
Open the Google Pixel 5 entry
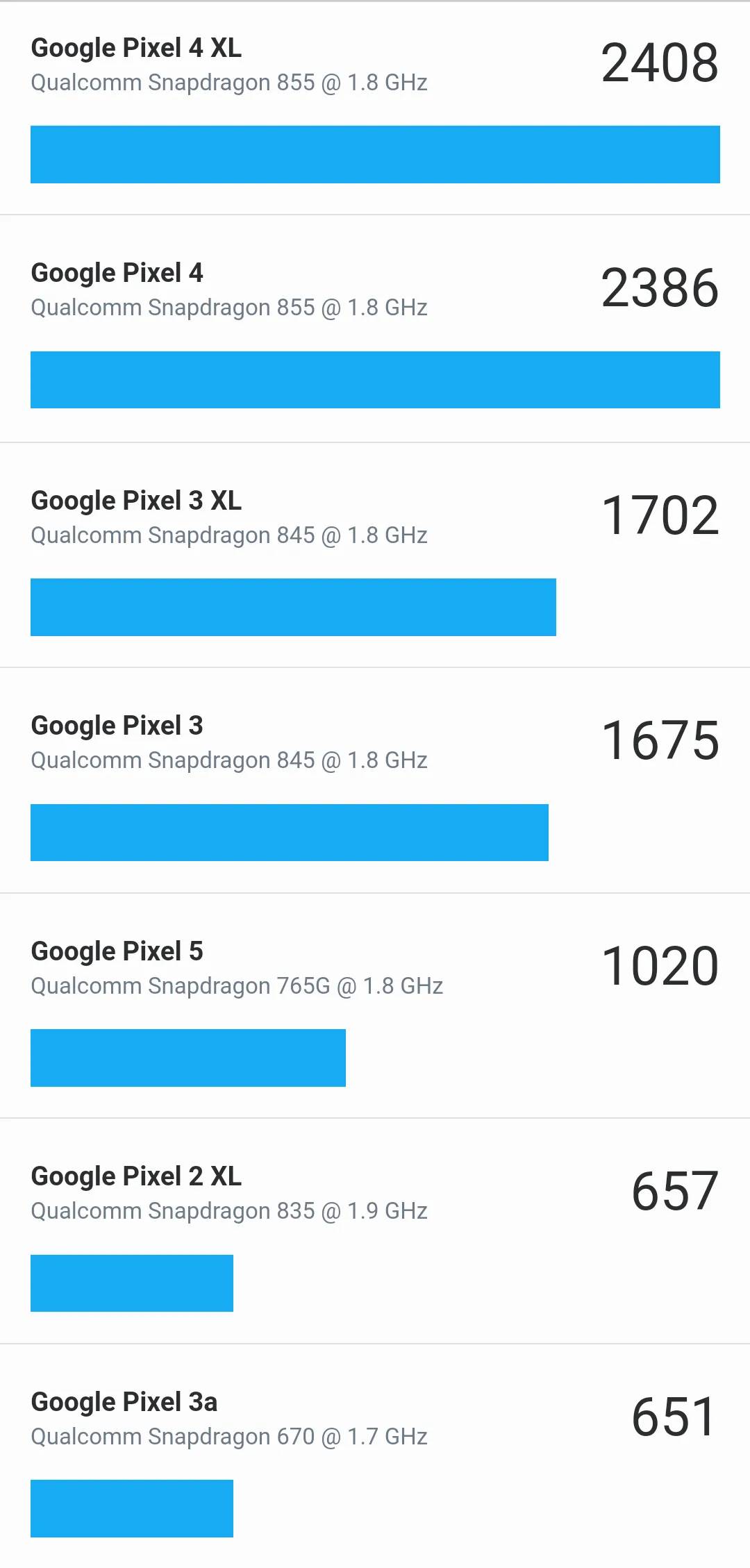[x=117, y=951]
